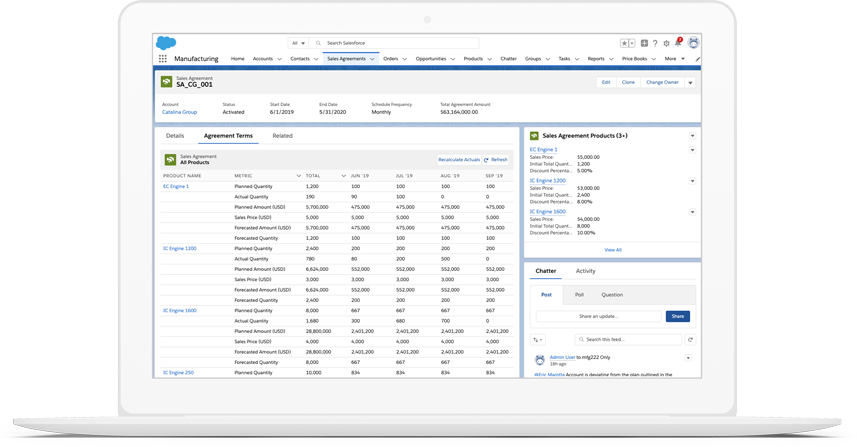Select the Question publisher tab

point(612,295)
